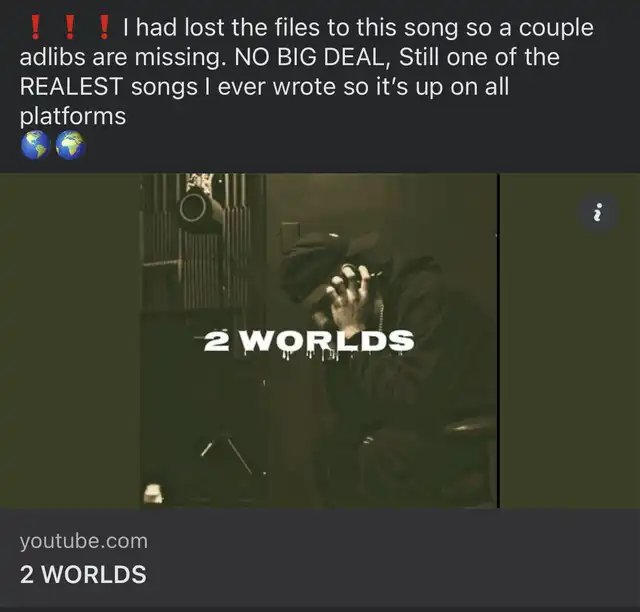640x612 pixels.
Task: Click the second red exclamation mark emoji
Action: [70, 27]
